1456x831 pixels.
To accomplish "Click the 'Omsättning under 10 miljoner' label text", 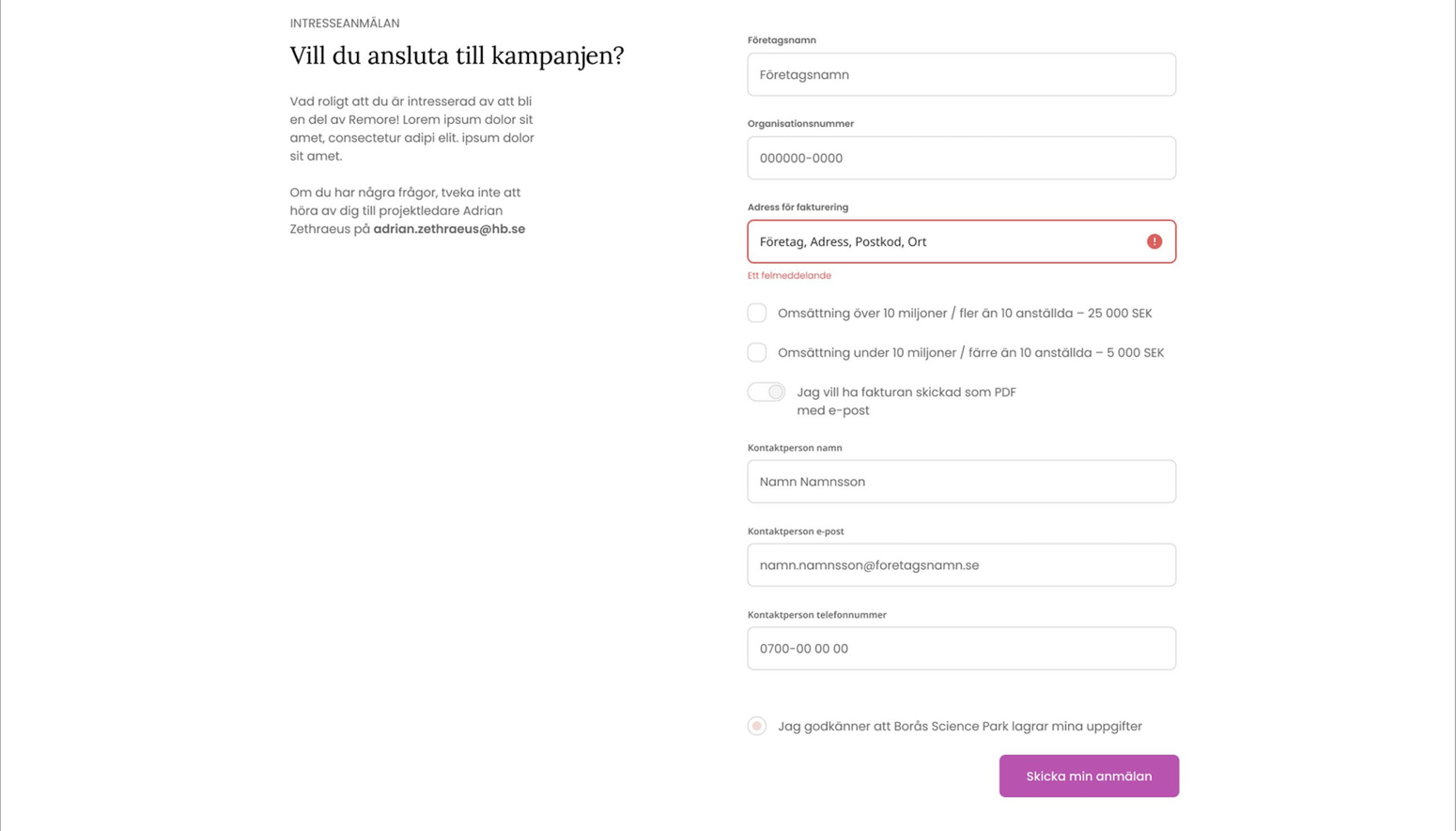I will (x=970, y=353).
